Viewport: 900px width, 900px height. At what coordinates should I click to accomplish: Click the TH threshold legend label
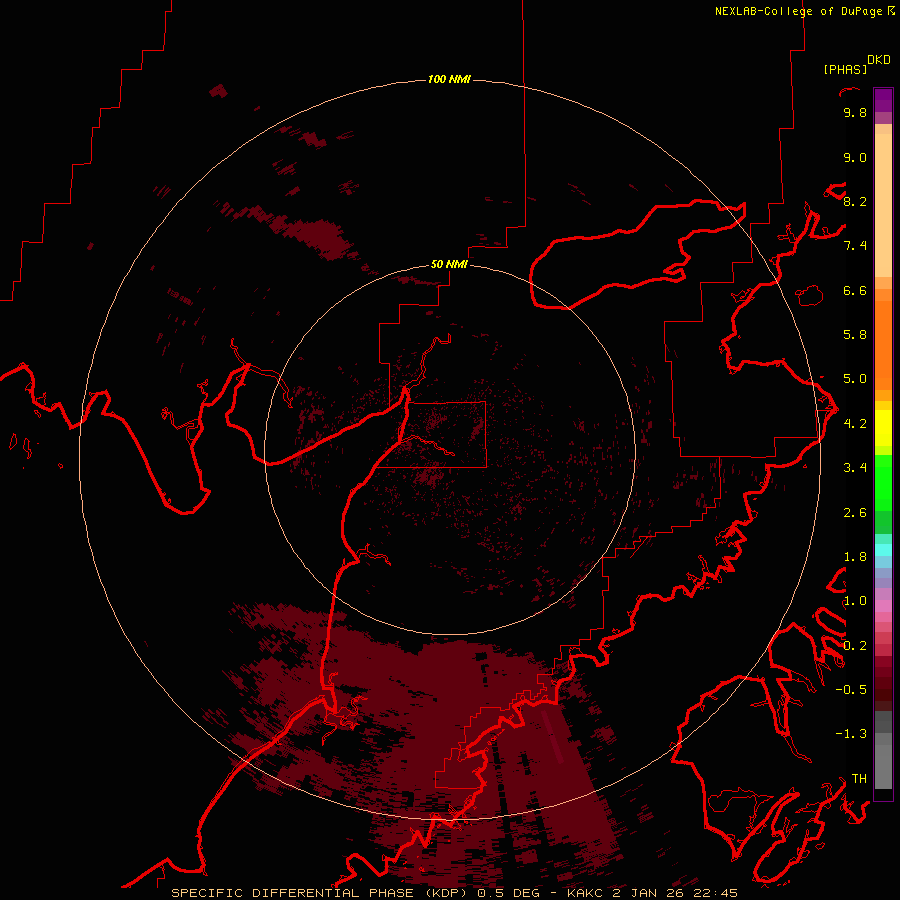coord(859,779)
